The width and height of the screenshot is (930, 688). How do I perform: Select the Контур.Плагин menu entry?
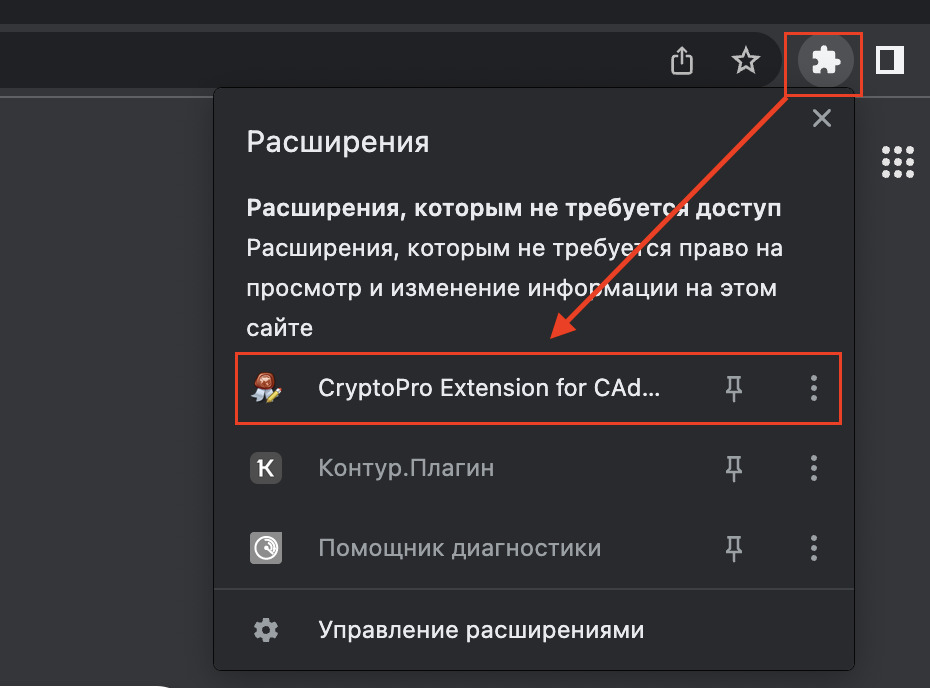click(x=406, y=468)
